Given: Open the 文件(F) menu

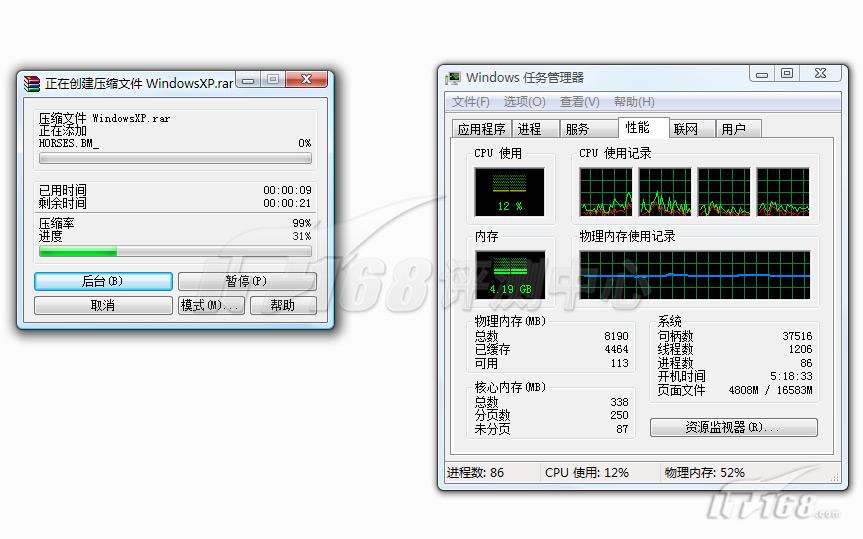Looking at the screenshot, I should point(470,102).
